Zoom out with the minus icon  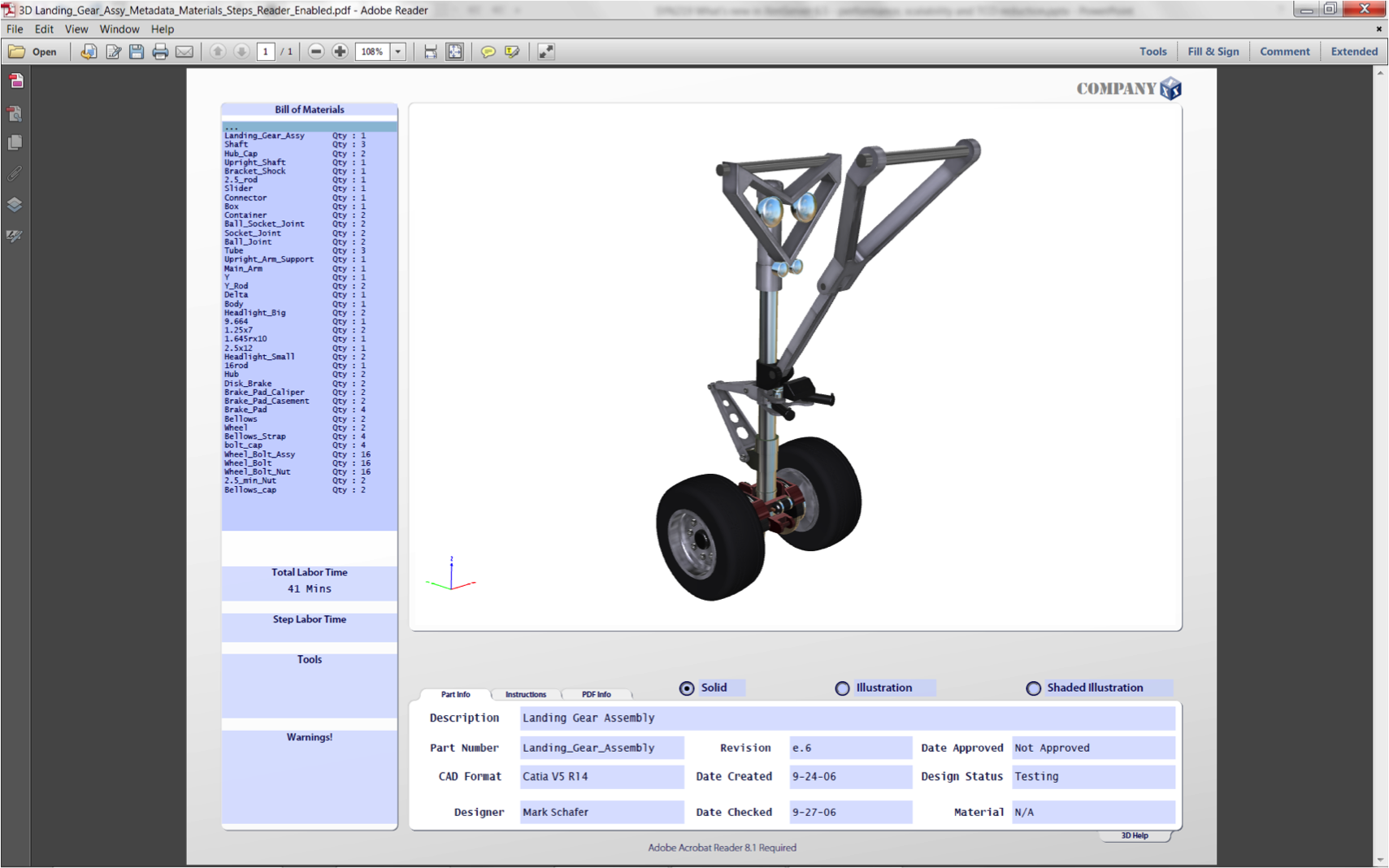[316, 51]
